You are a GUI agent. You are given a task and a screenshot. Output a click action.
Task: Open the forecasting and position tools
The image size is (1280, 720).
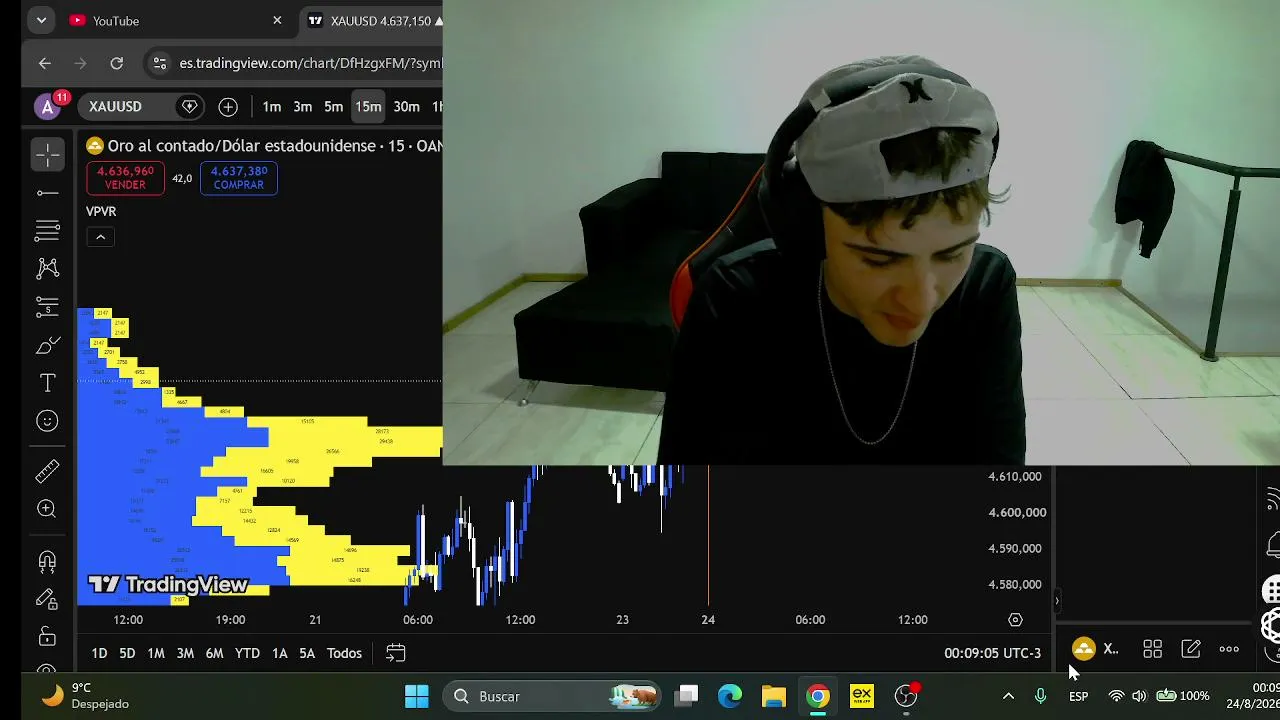47,307
